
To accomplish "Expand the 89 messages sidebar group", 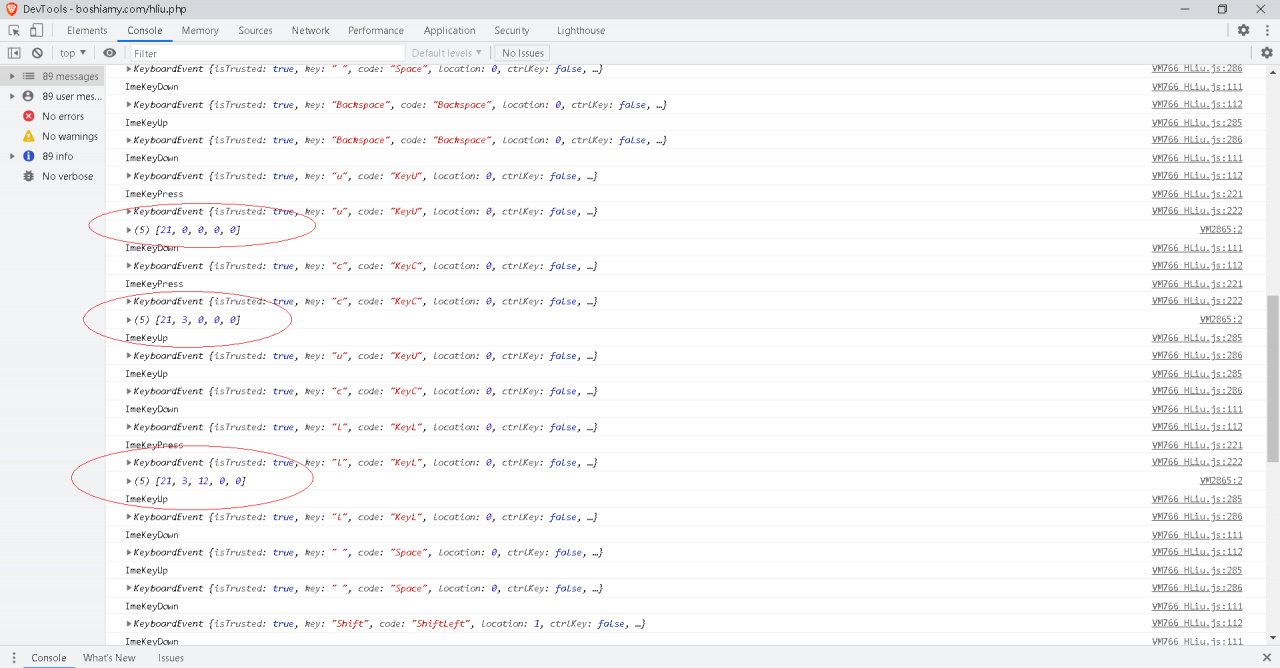I will click(x=12, y=76).
